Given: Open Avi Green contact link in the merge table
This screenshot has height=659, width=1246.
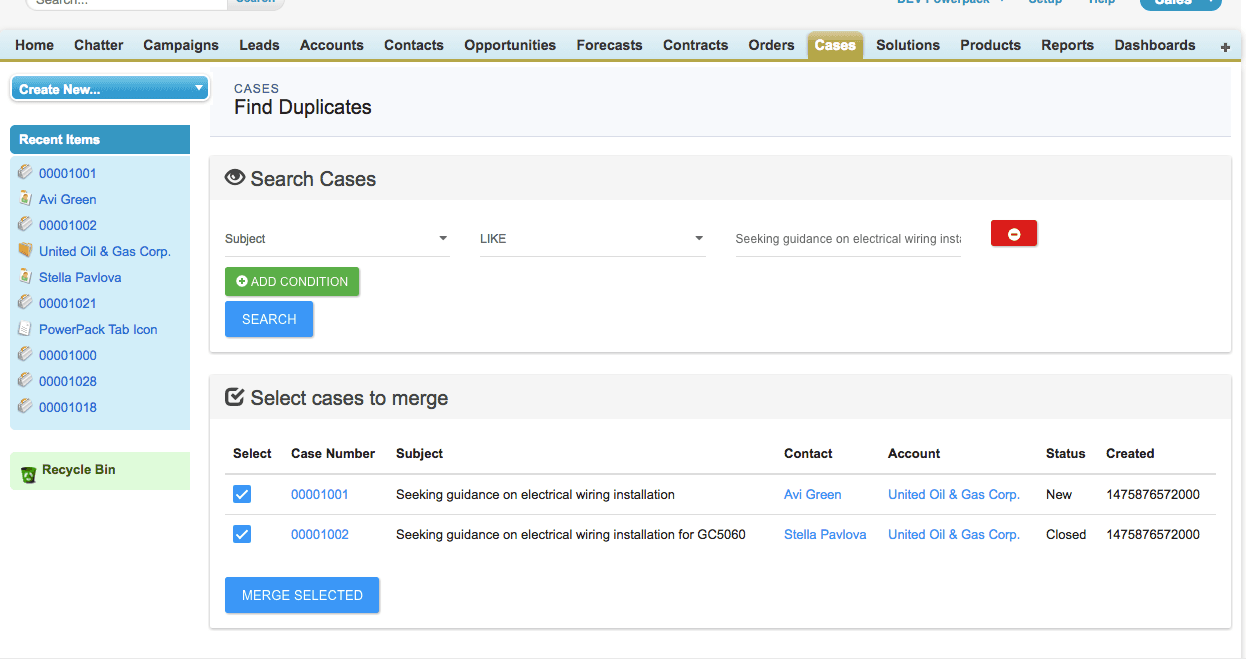Looking at the screenshot, I should click(x=813, y=494).
